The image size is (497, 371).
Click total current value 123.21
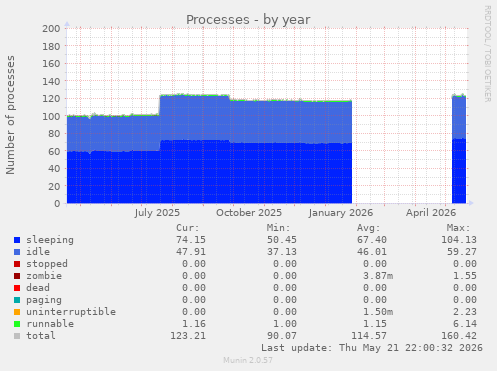(188, 336)
